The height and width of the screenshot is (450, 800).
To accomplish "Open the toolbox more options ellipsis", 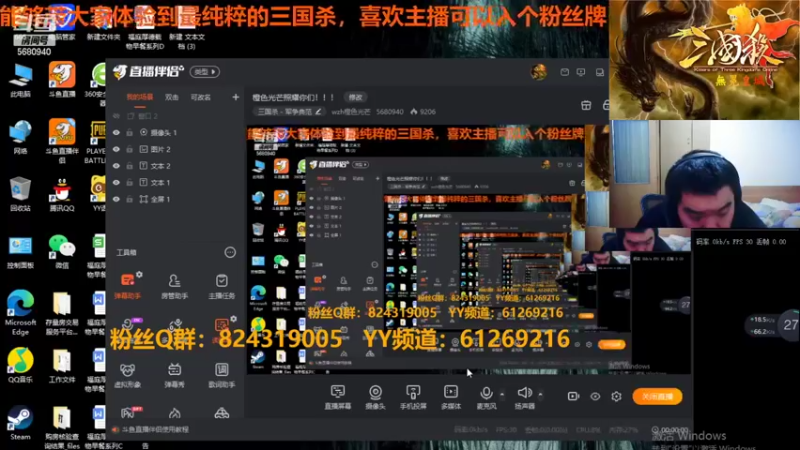I will pos(230,252).
